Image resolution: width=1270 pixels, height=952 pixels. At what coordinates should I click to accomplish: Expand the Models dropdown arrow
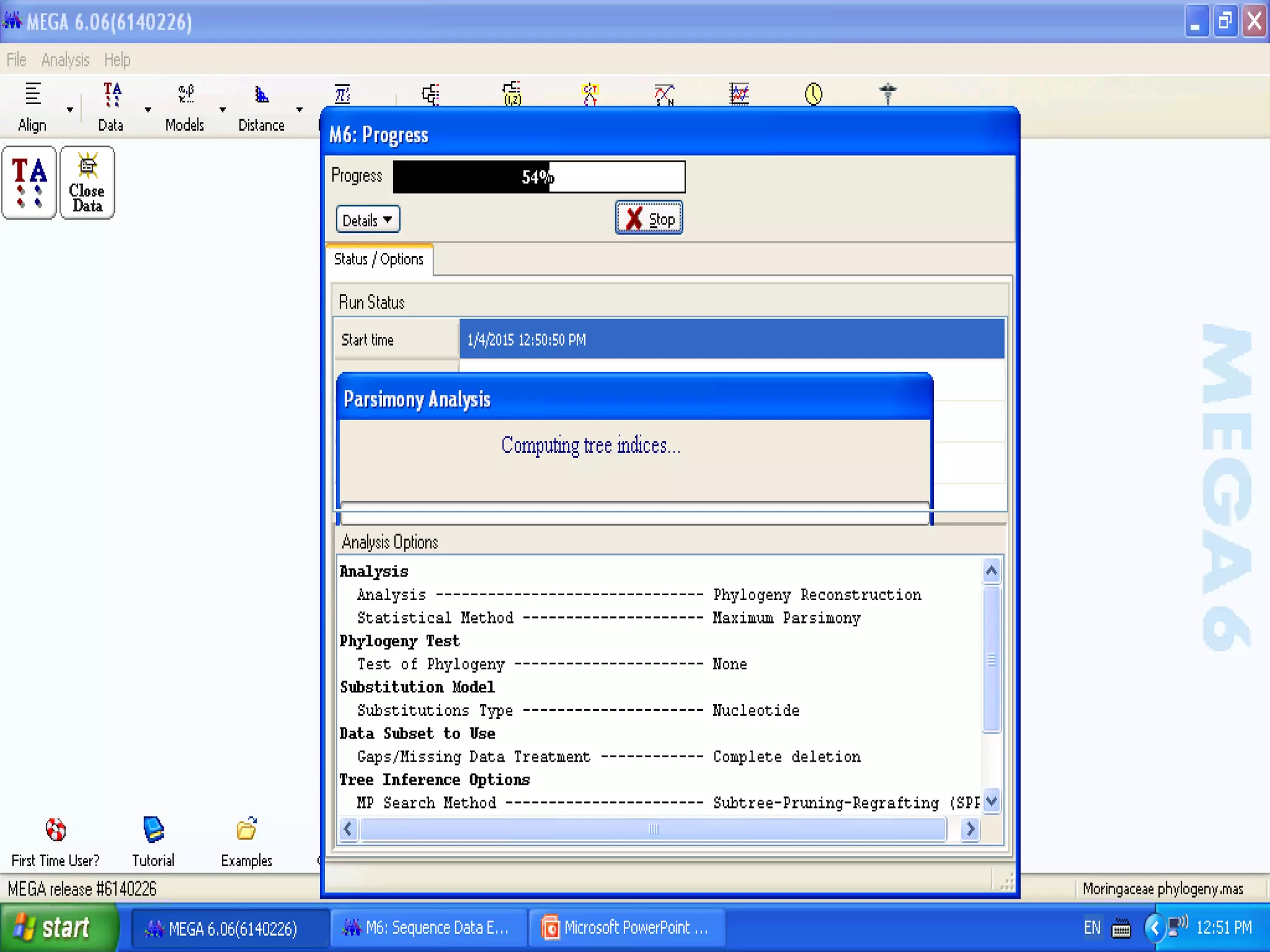point(223,110)
